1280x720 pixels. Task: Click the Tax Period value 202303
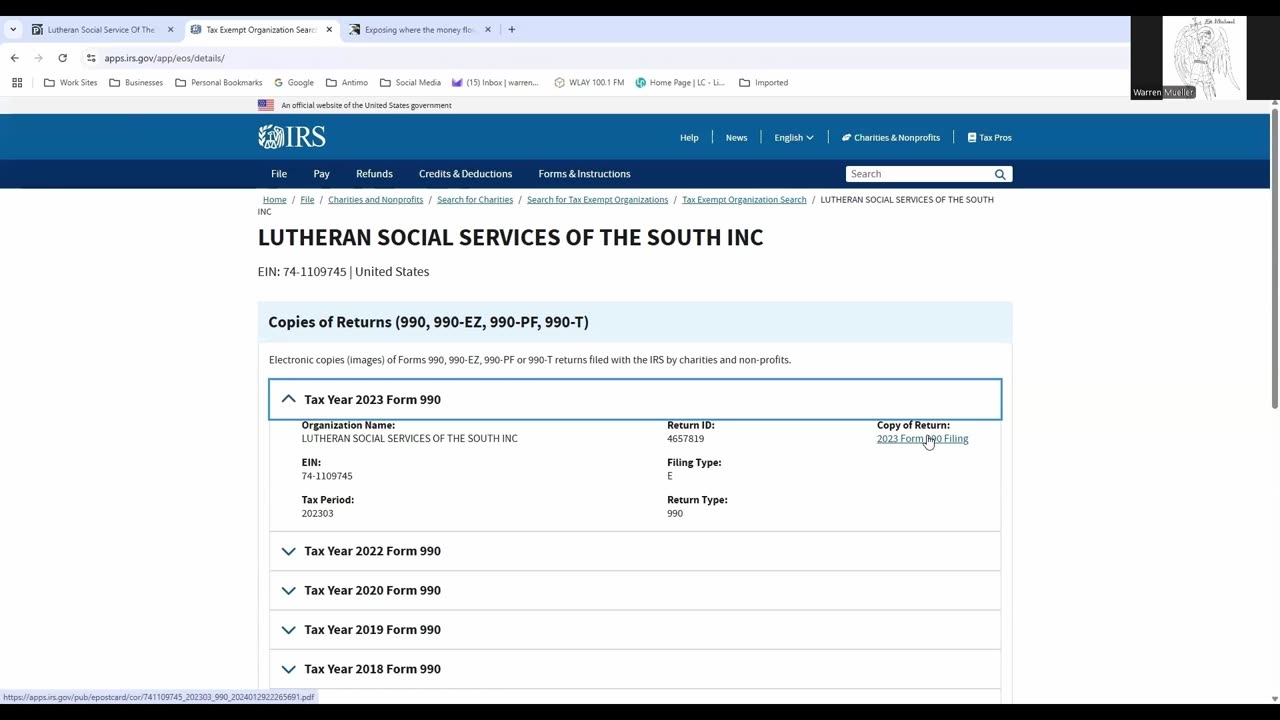click(317, 513)
